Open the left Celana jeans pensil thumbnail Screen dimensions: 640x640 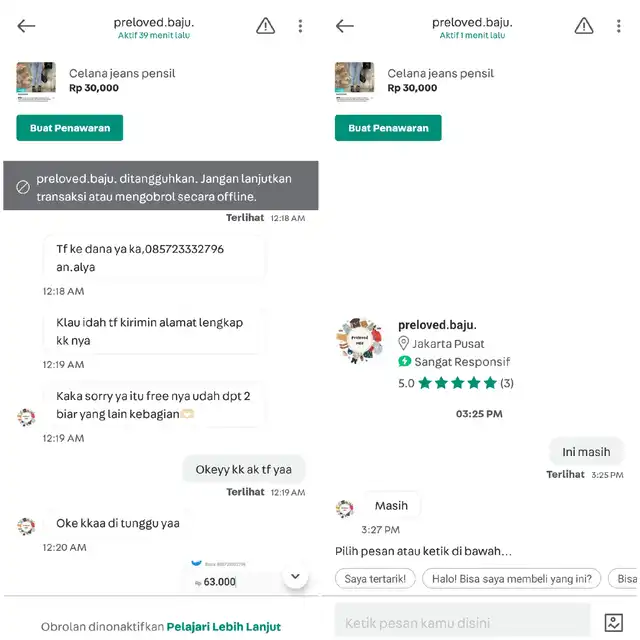[x=36, y=81]
